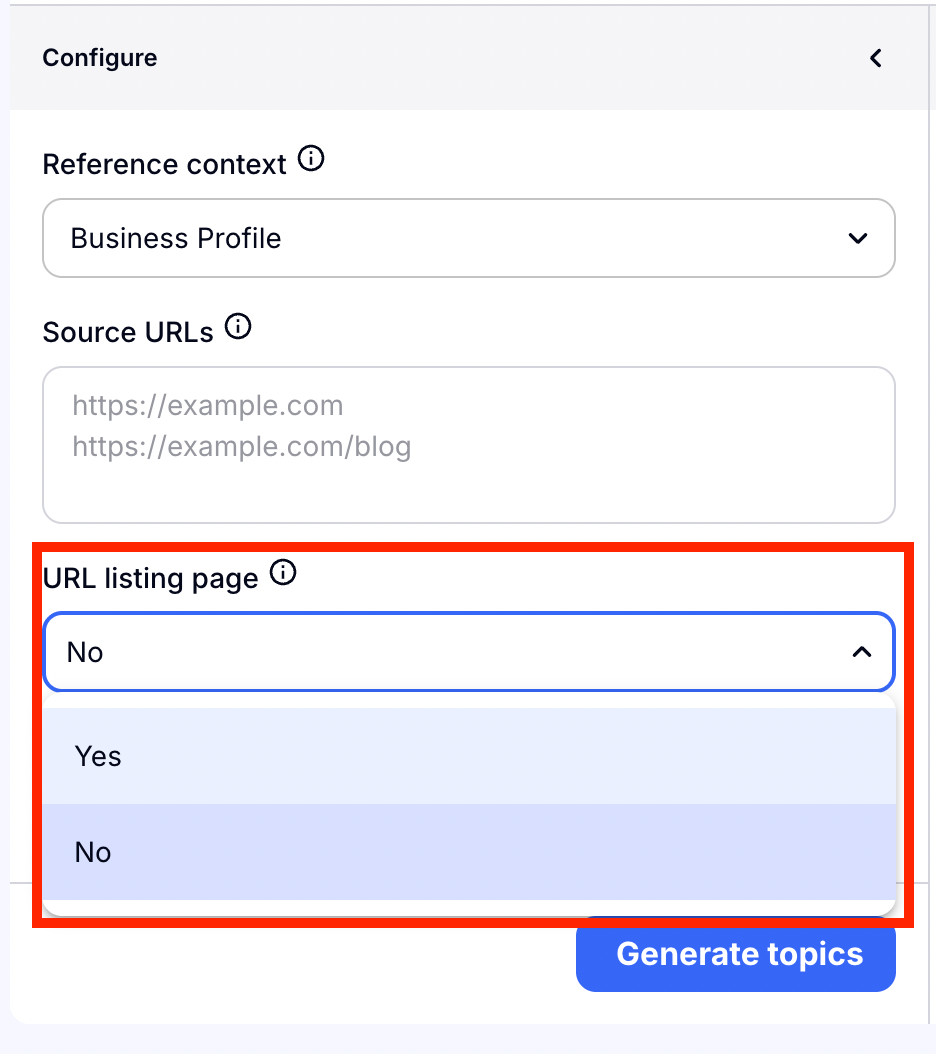Image resolution: width=936 pixels, height=1054 pixels.
Task: Click the Business Profile selected value text
Action: tap(176, 238)
